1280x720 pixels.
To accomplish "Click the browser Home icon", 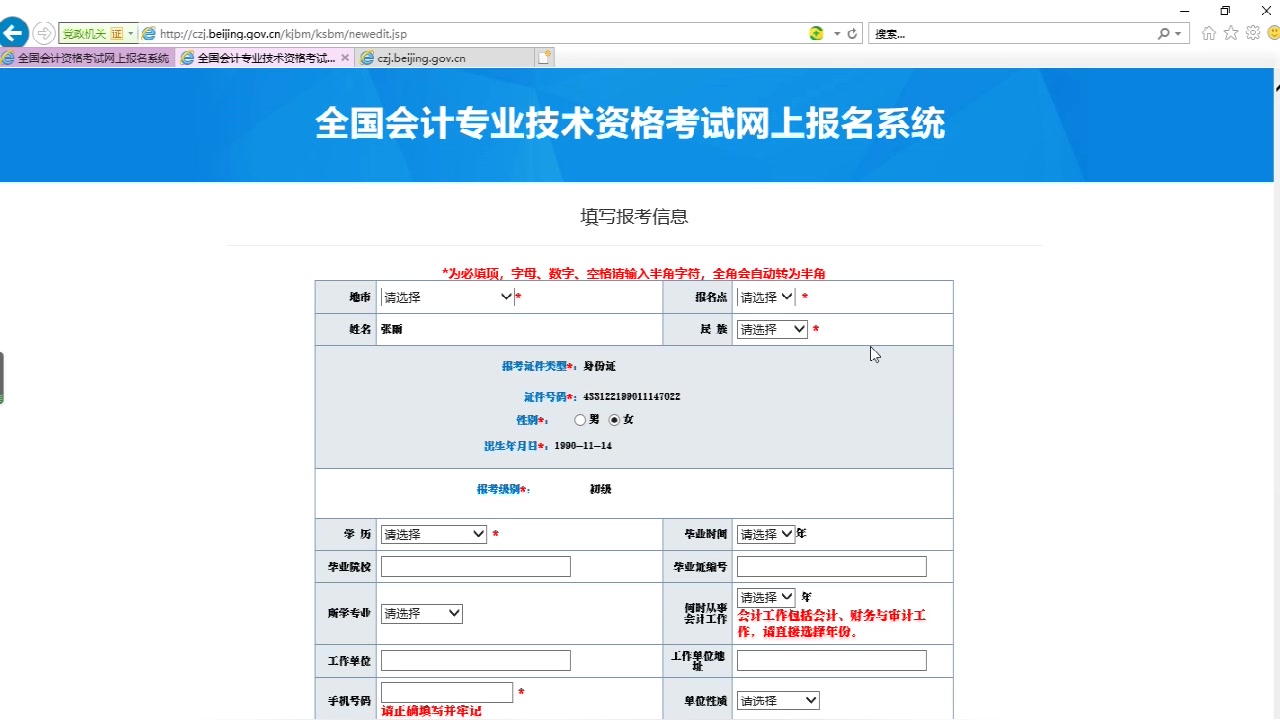I will pos(1209,33).
